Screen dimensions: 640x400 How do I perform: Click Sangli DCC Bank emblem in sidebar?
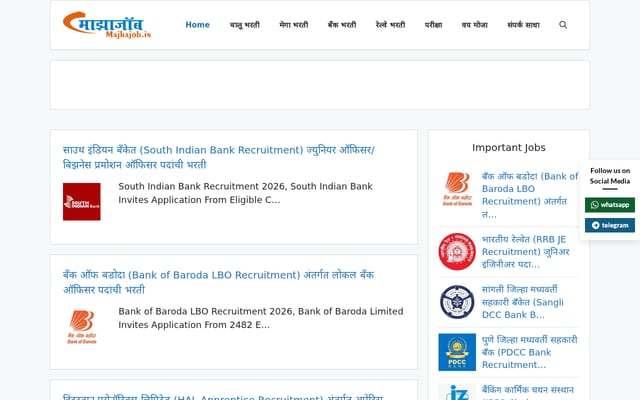[x=457, y=302]
